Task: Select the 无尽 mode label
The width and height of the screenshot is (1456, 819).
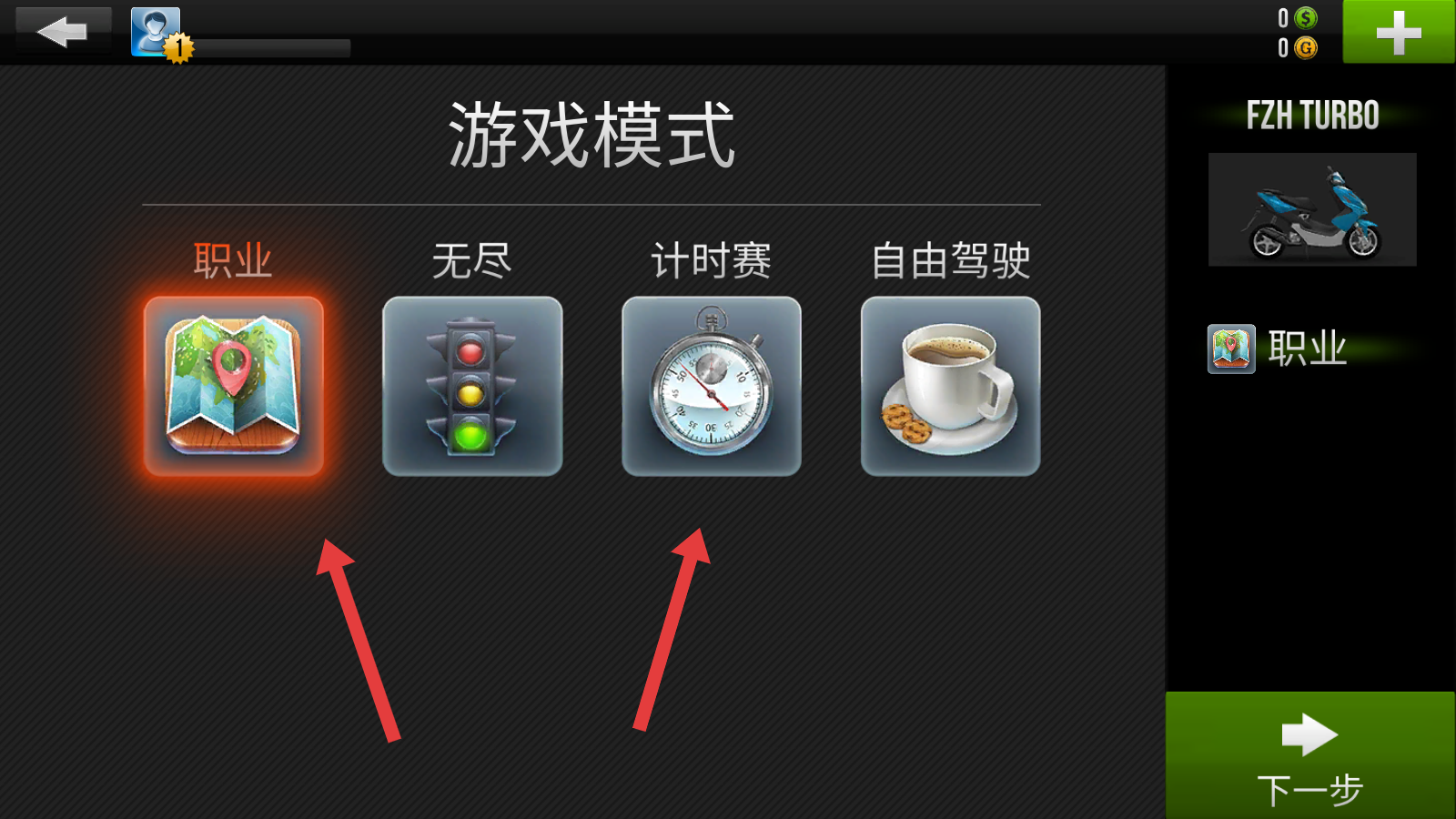Action: pos(471,261)
